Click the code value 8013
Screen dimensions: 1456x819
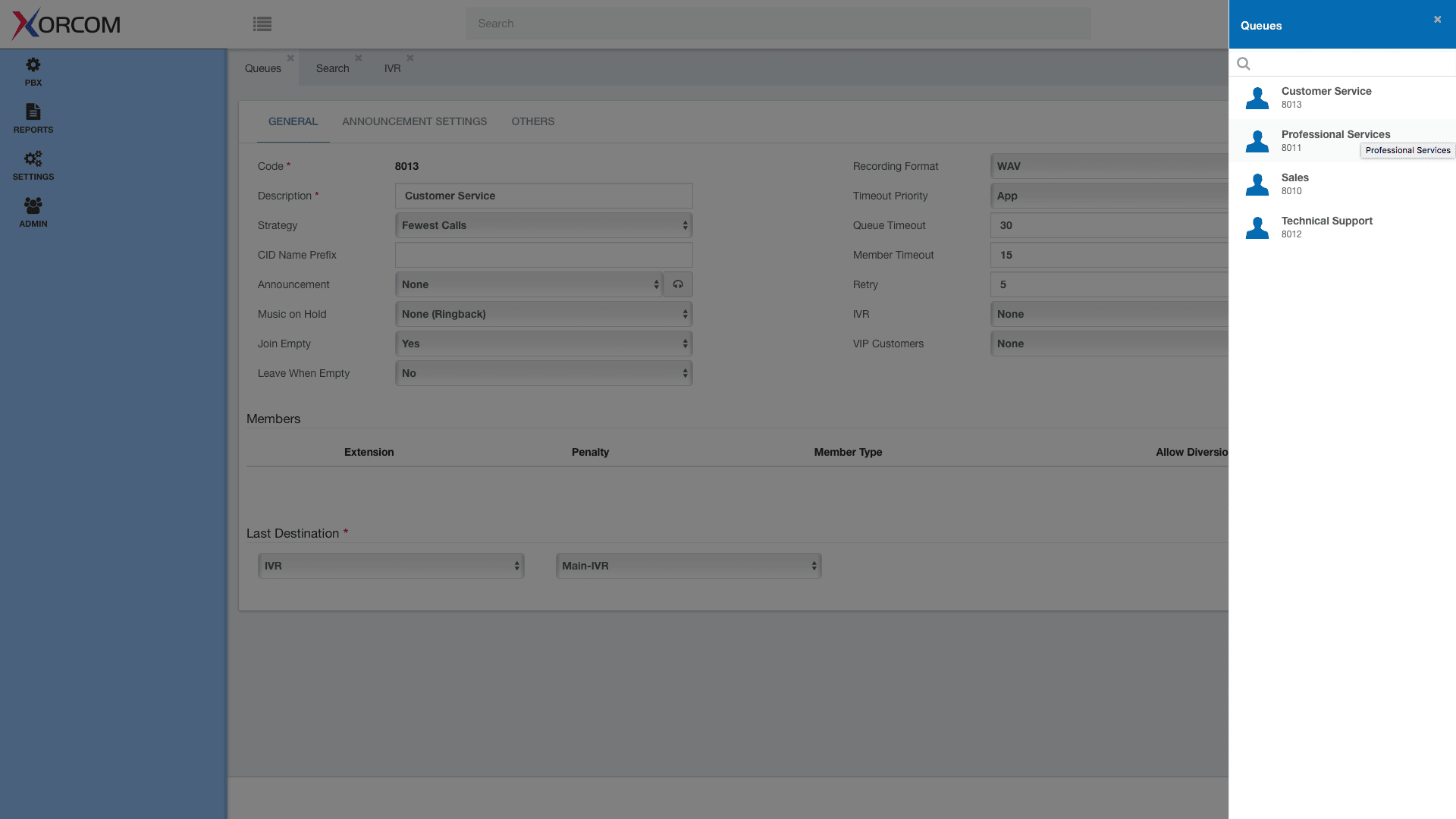(x=406, y=166)
